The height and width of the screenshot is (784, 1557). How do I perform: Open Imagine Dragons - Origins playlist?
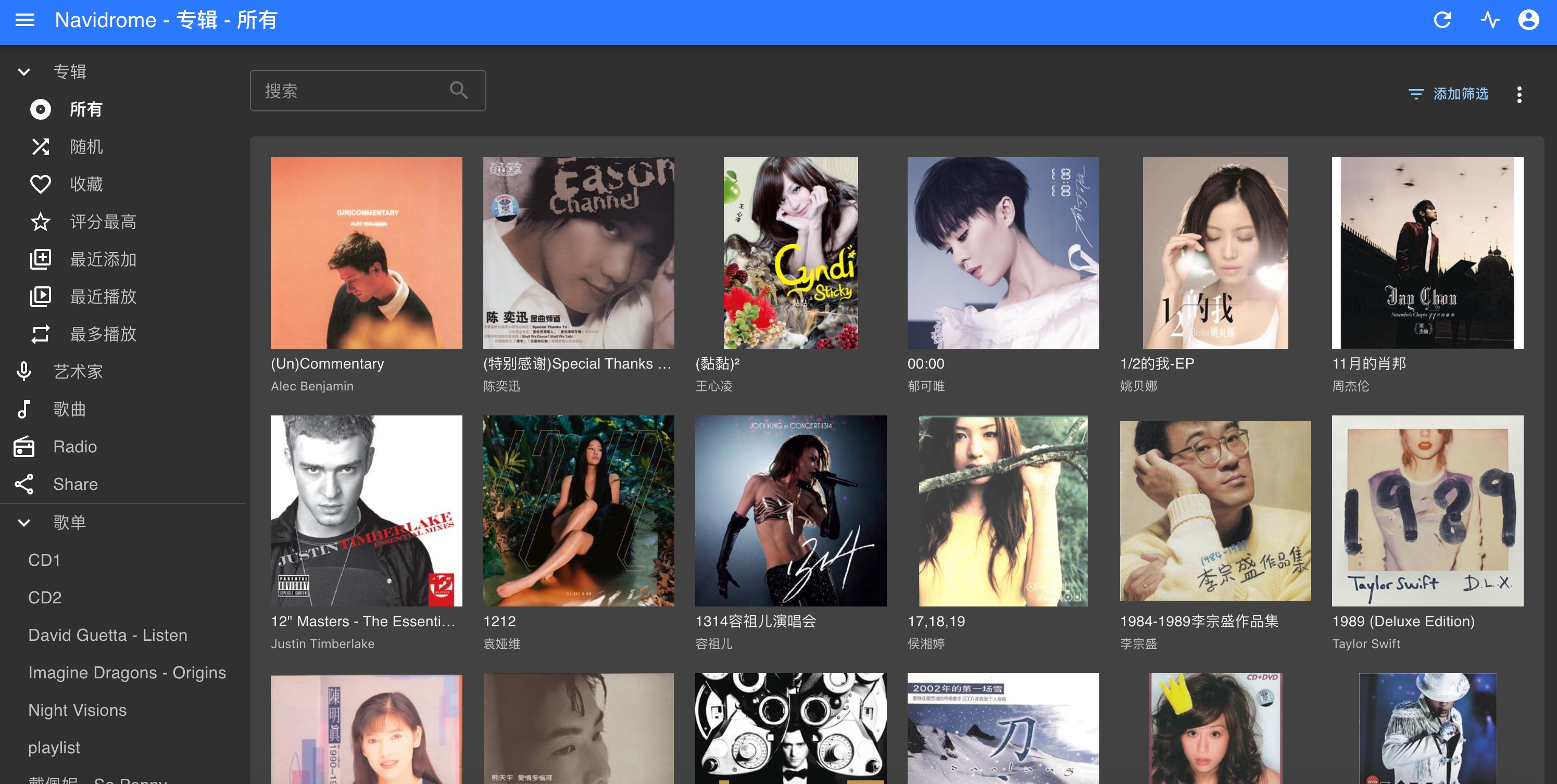click(x=127, y=673)
